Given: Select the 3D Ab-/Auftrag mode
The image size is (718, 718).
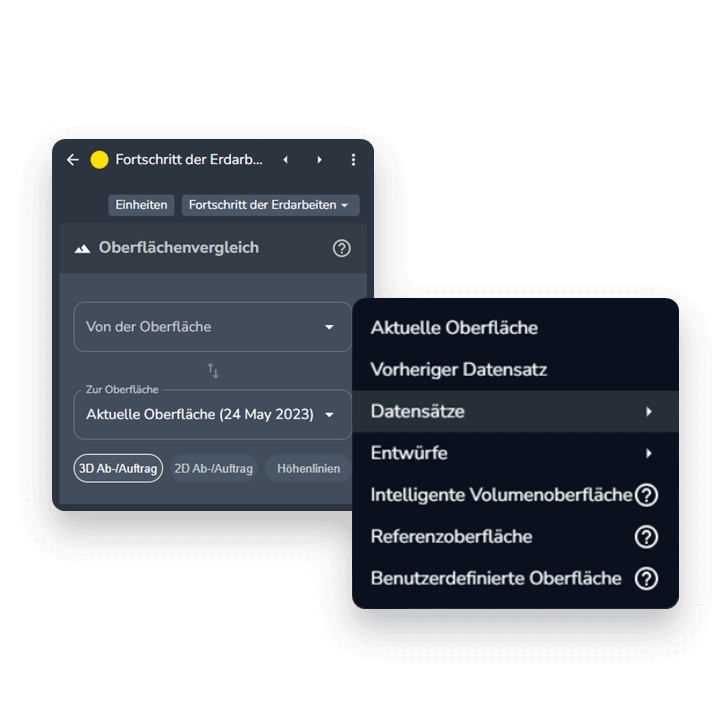Looking at the screenshot, I should (x=118, y=468).
